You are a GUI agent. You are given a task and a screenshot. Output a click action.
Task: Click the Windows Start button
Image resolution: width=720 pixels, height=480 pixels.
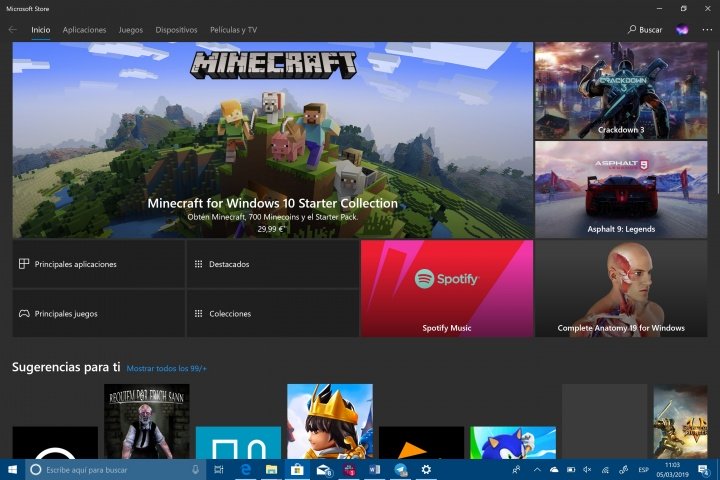[x=11, y=469]
